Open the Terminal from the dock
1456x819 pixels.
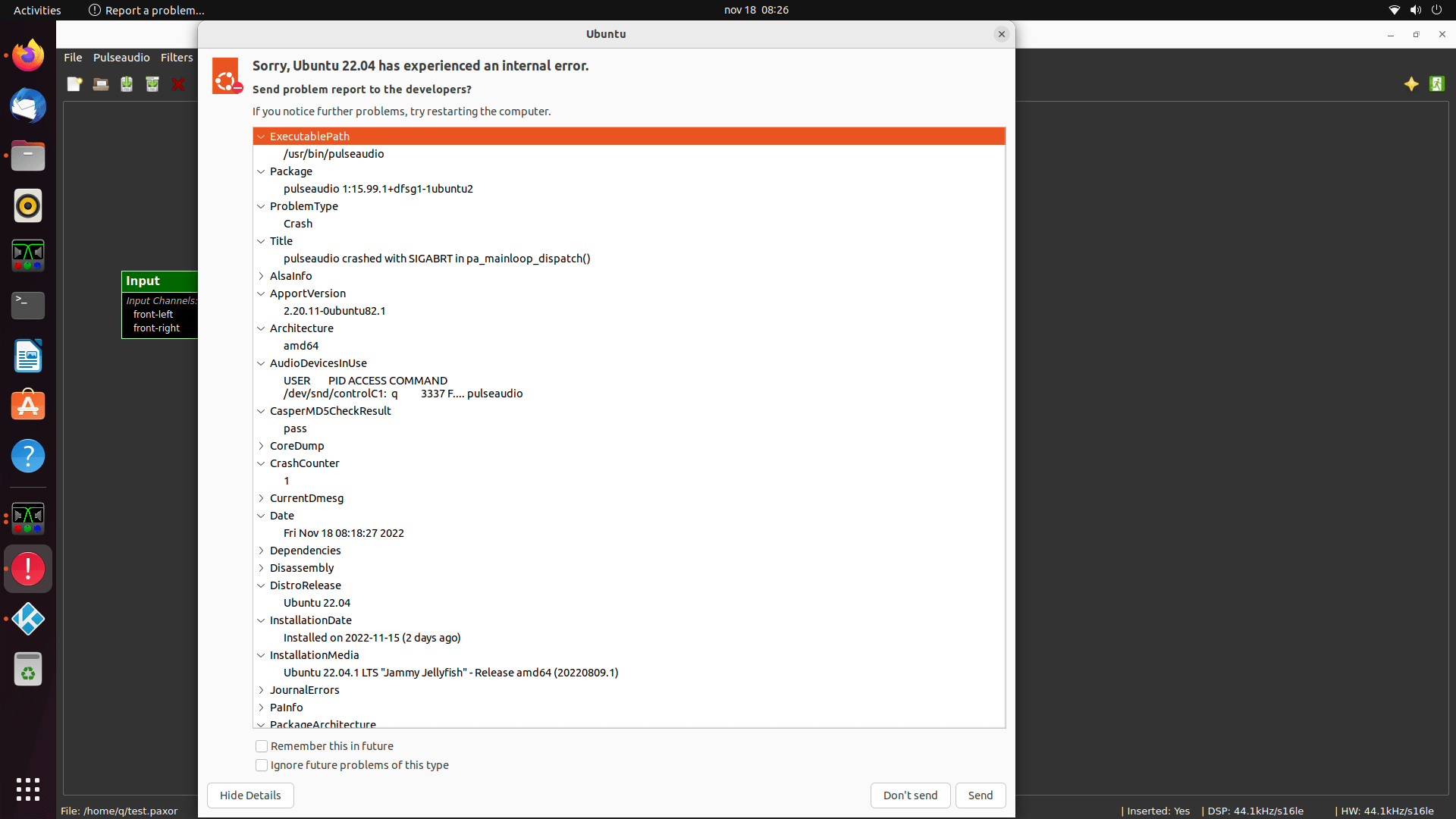[28, 306]
